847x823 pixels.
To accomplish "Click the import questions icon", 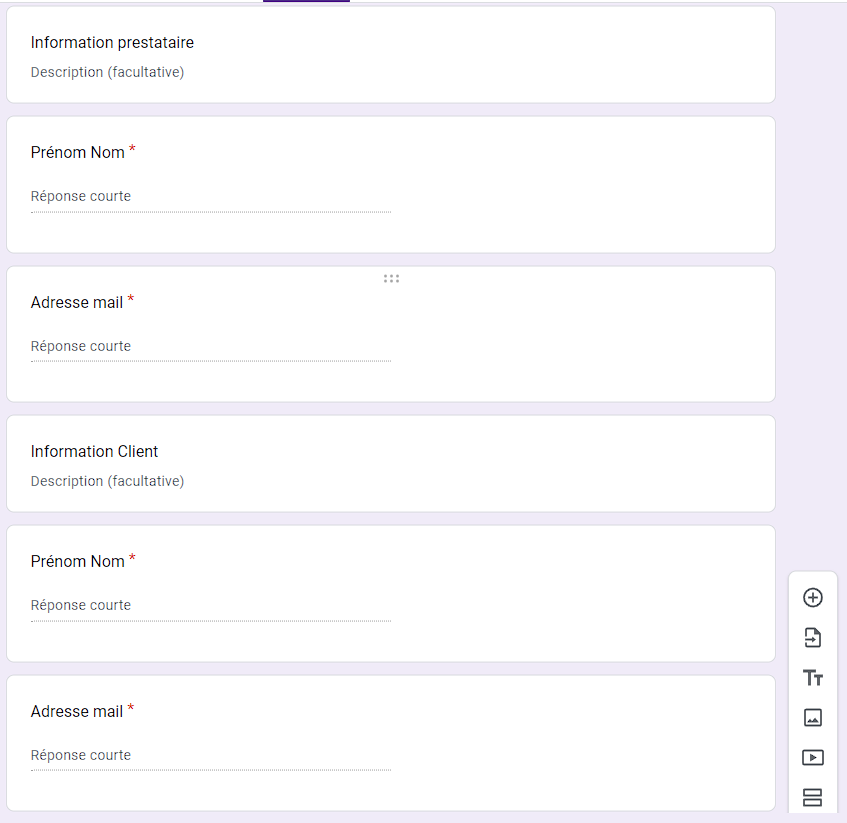I will 813,638.
